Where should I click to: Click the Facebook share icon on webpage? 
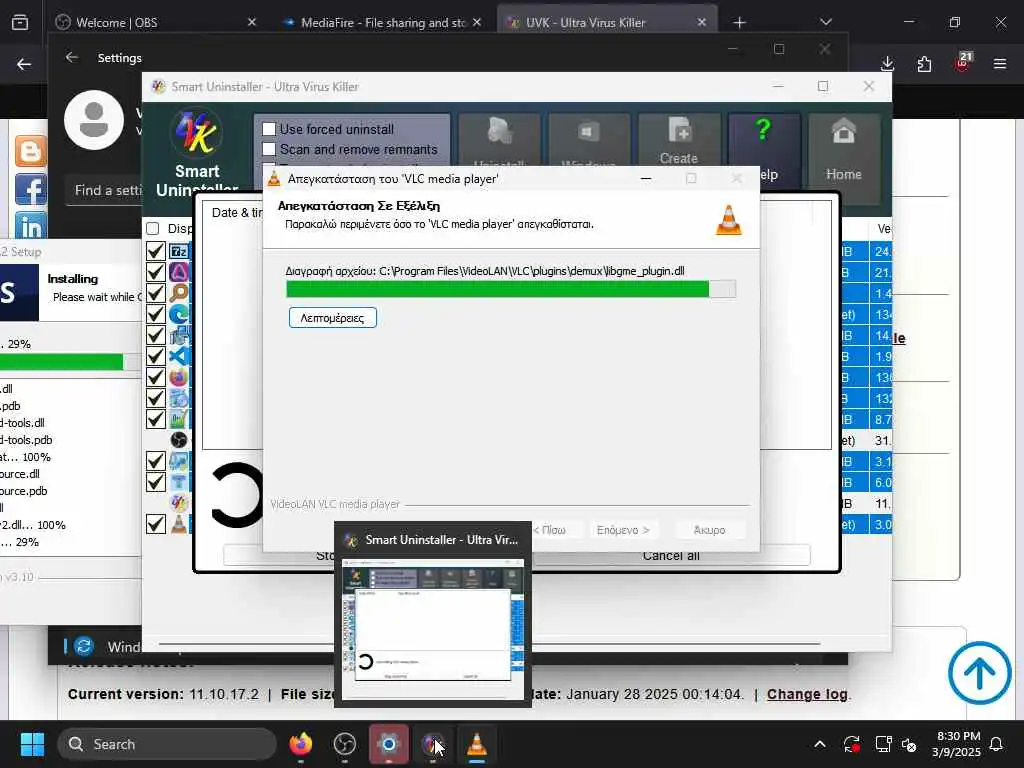[x=31, y=190]
